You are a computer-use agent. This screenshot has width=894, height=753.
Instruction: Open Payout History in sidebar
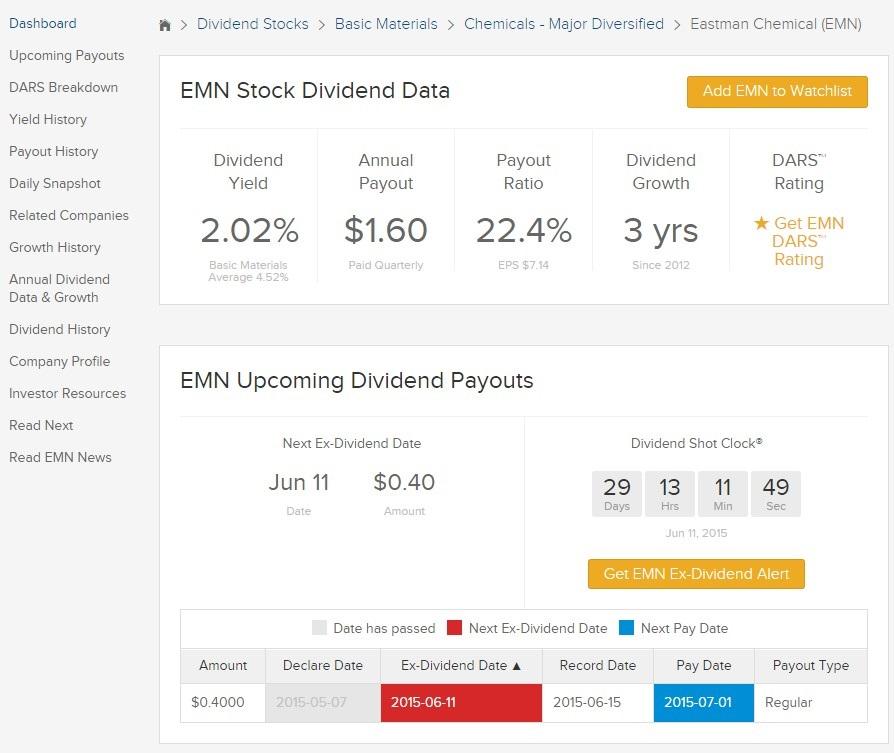click(54, 151)
